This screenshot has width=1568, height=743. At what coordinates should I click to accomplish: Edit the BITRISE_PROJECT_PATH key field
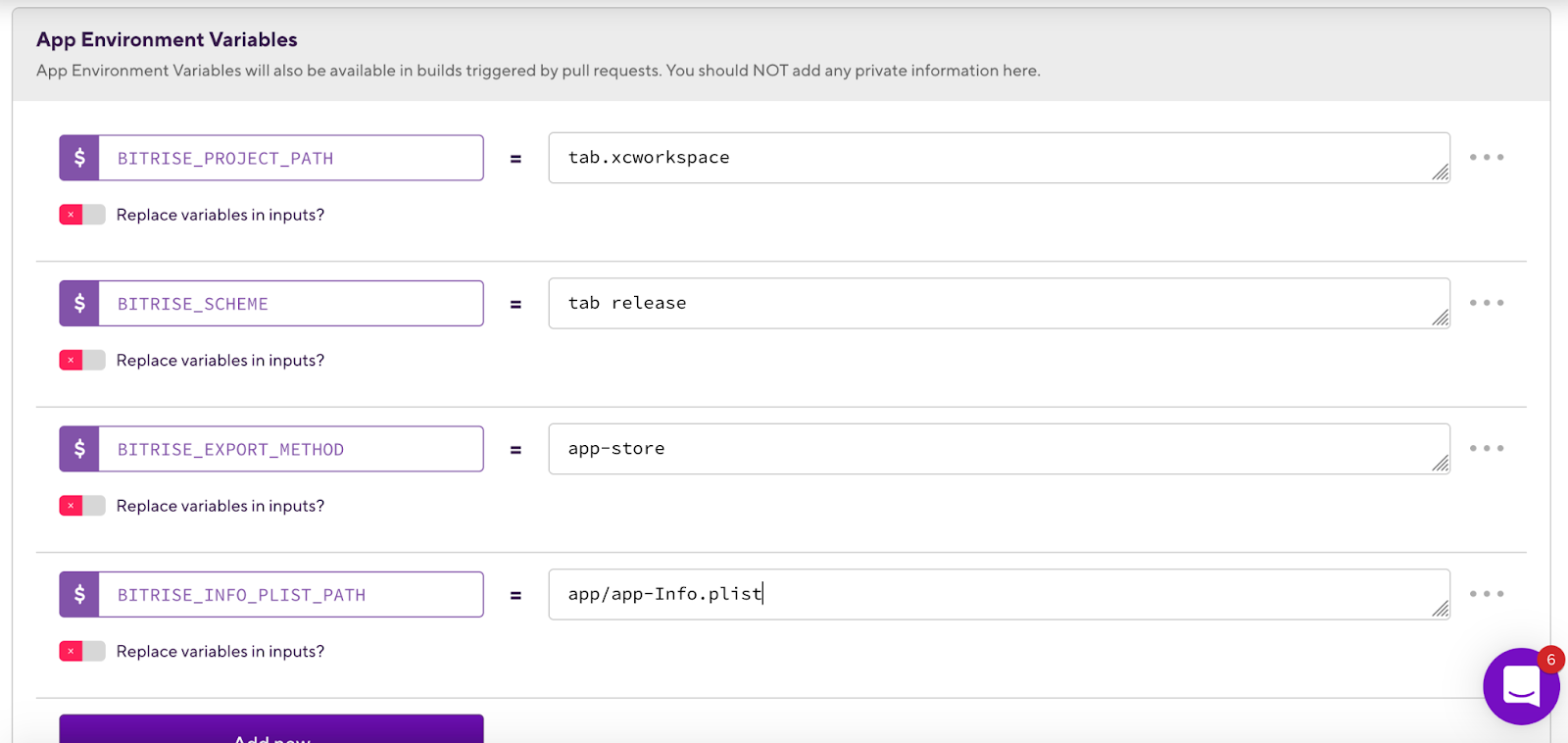291,158
